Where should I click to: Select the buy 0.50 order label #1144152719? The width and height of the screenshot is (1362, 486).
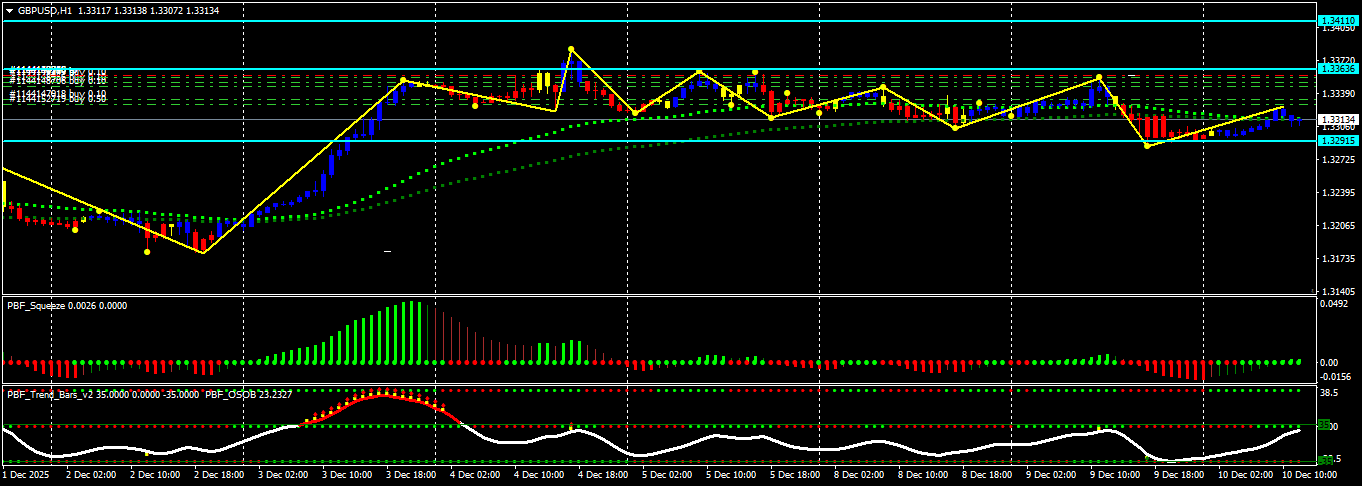[58, 99]
